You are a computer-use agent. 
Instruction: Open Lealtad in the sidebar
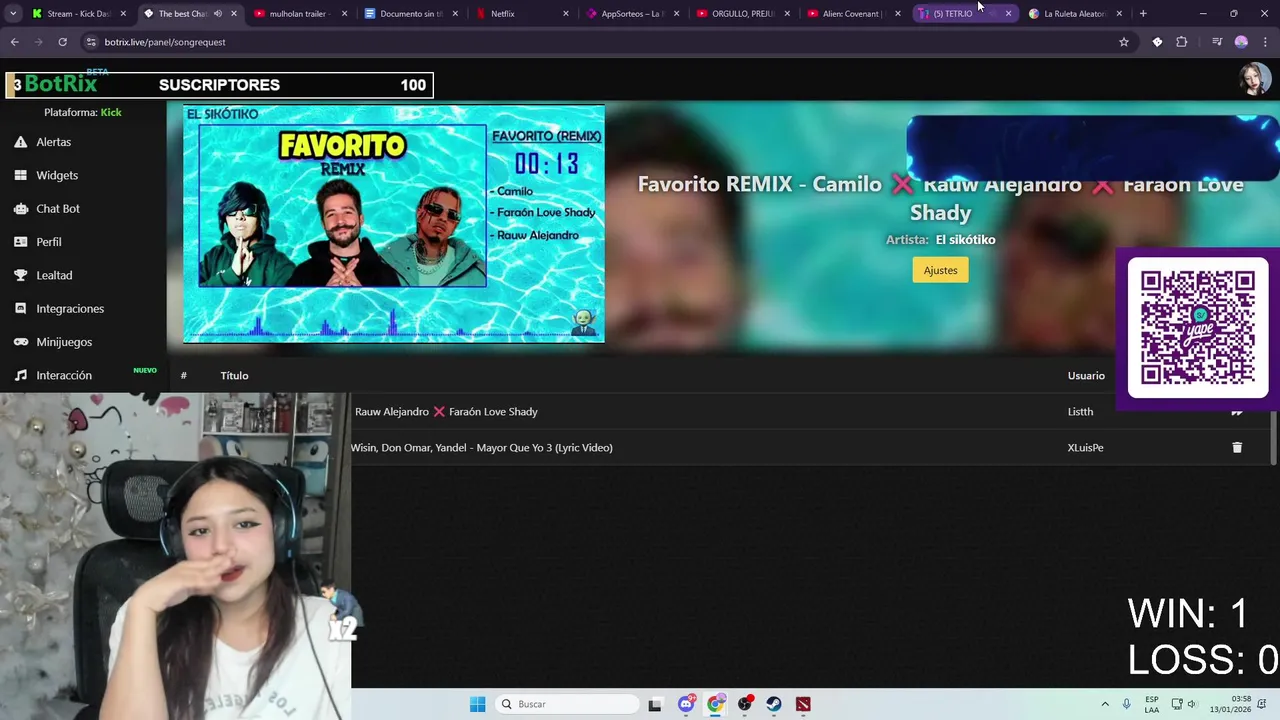tap(54, 275)
